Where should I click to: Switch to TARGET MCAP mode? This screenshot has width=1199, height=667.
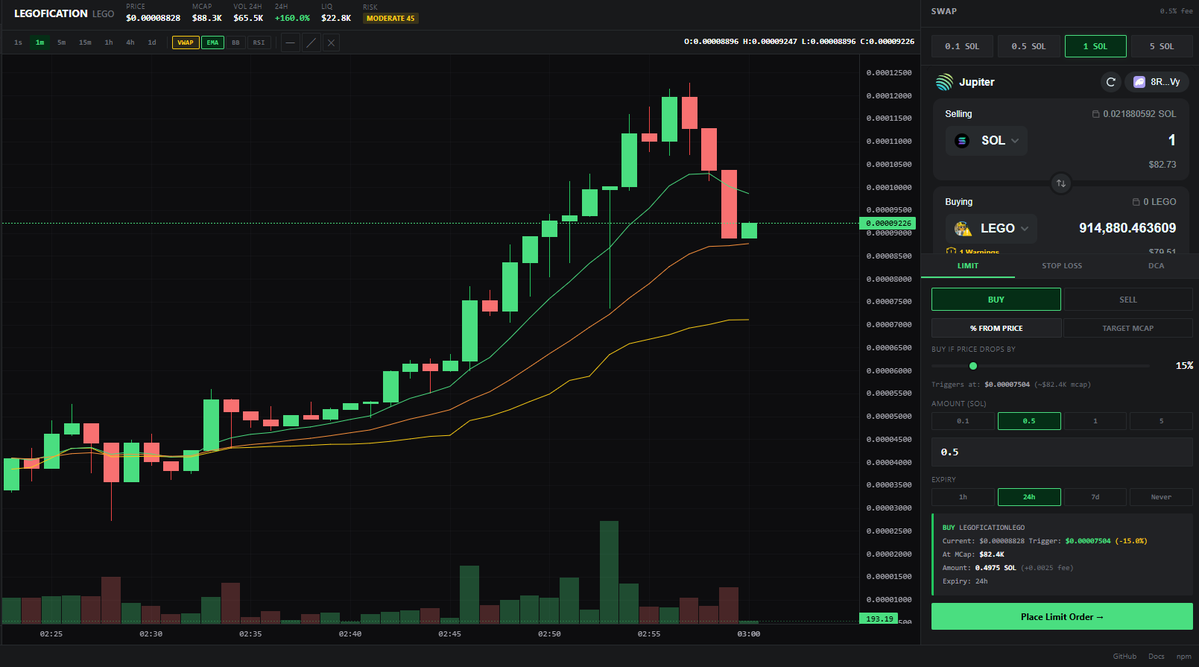click(1128, 328)
